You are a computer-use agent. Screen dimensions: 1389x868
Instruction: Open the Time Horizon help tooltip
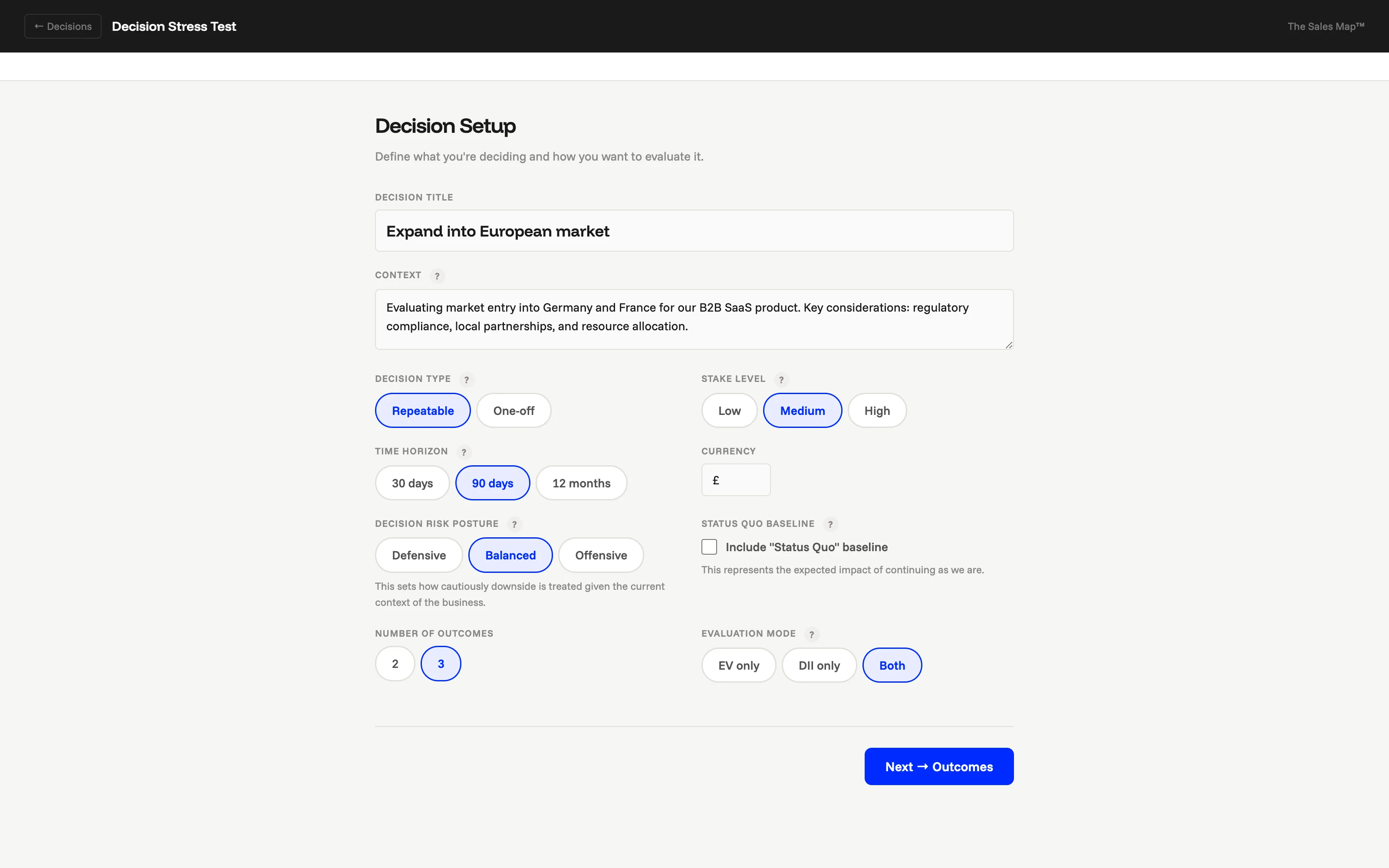pos(464,452)
